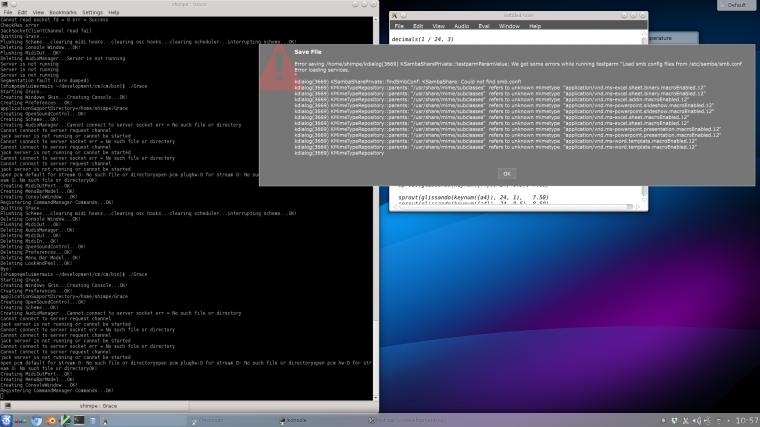Click the partially hidden 'perature' tab behind dialog
Image resolution: width=760 pixels, height=427 pixels.
tap(673, 38)
